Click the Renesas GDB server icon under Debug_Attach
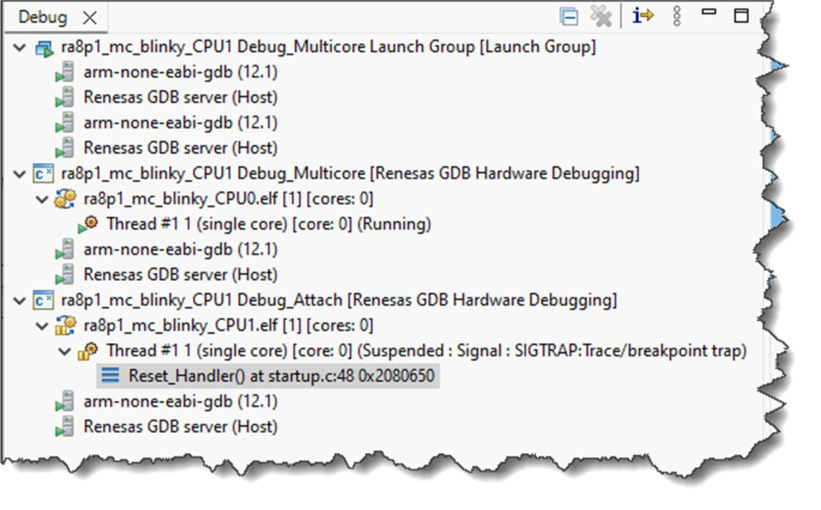Viewport: 821px width, 510px height. click(x=65, y=427)
